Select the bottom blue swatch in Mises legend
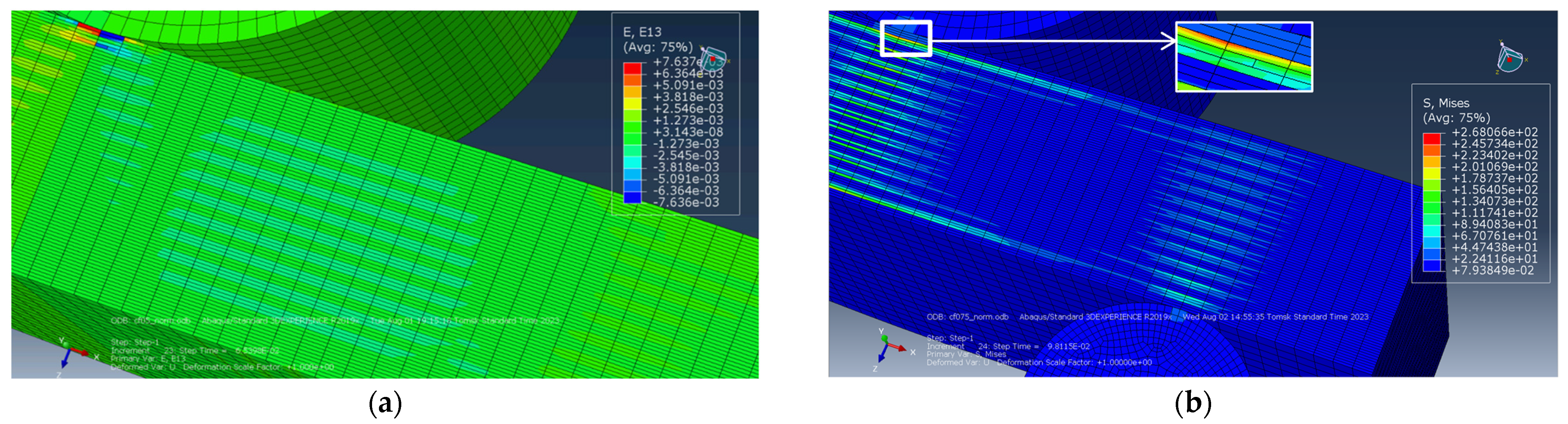This screenshot has height=424, width=1568. click(1432, 265)
